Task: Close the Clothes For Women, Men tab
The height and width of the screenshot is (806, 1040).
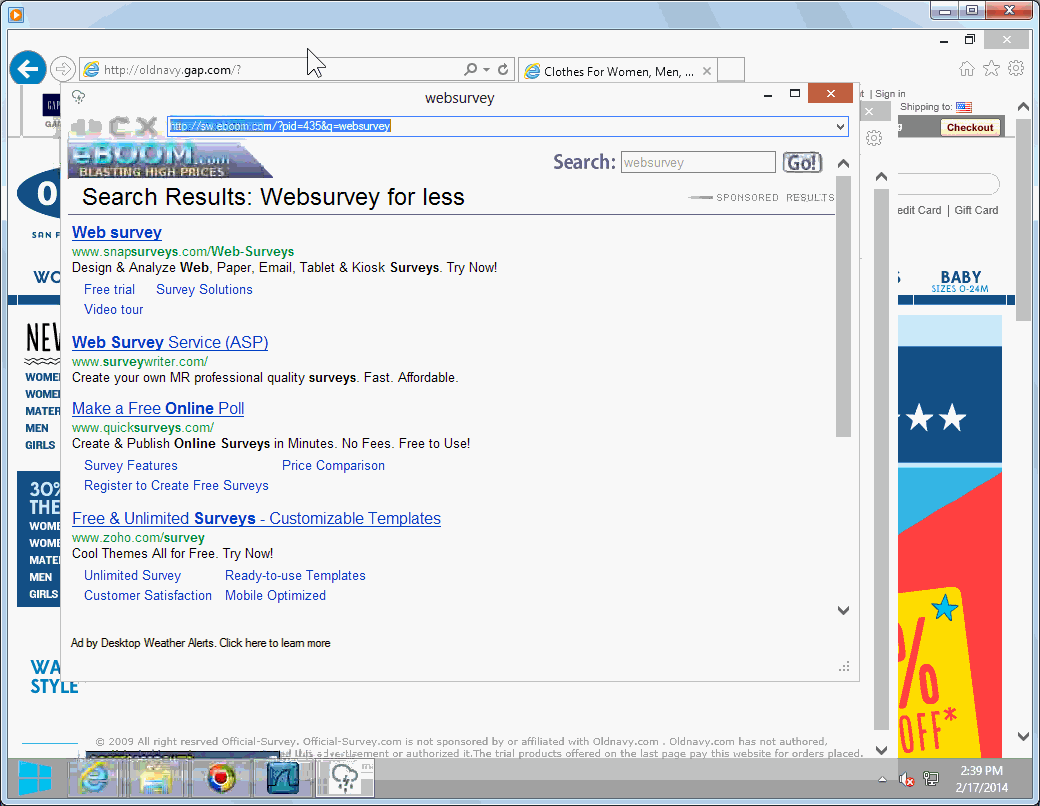Action: coord(707,71)
